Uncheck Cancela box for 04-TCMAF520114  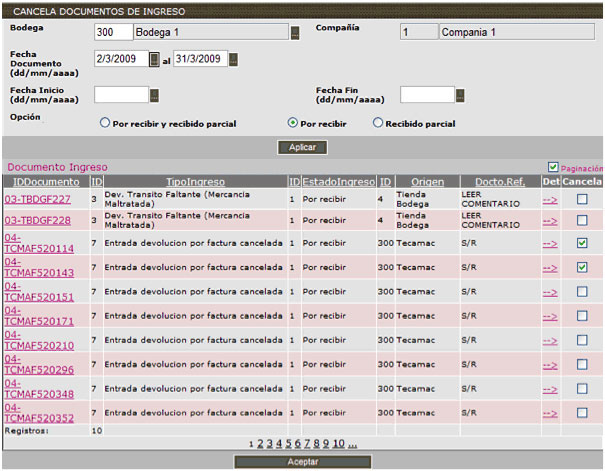(x=582, y=243)
